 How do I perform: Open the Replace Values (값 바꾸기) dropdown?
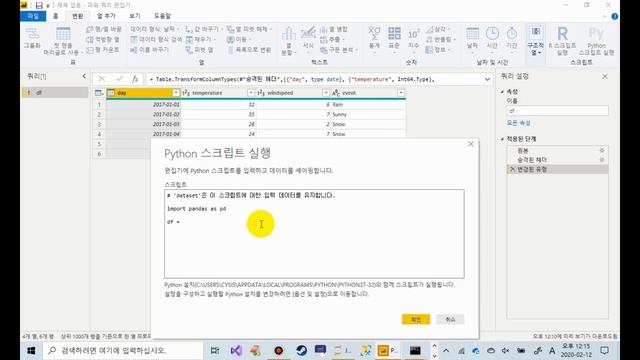[204, 29]
